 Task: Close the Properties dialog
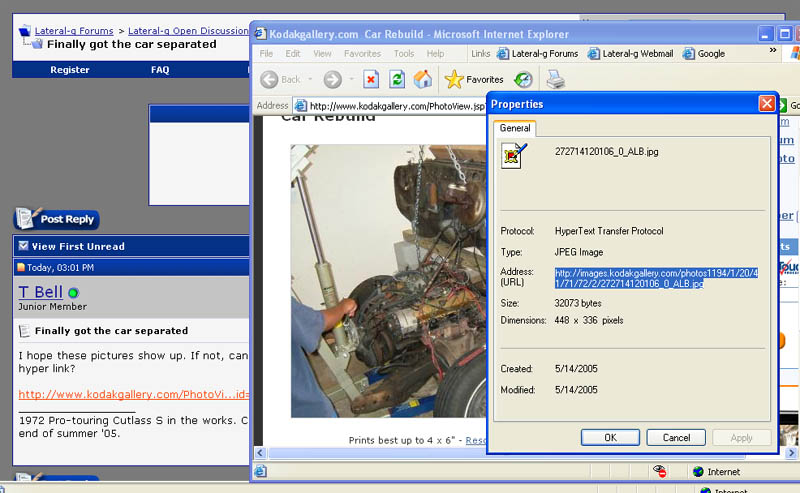766,104
